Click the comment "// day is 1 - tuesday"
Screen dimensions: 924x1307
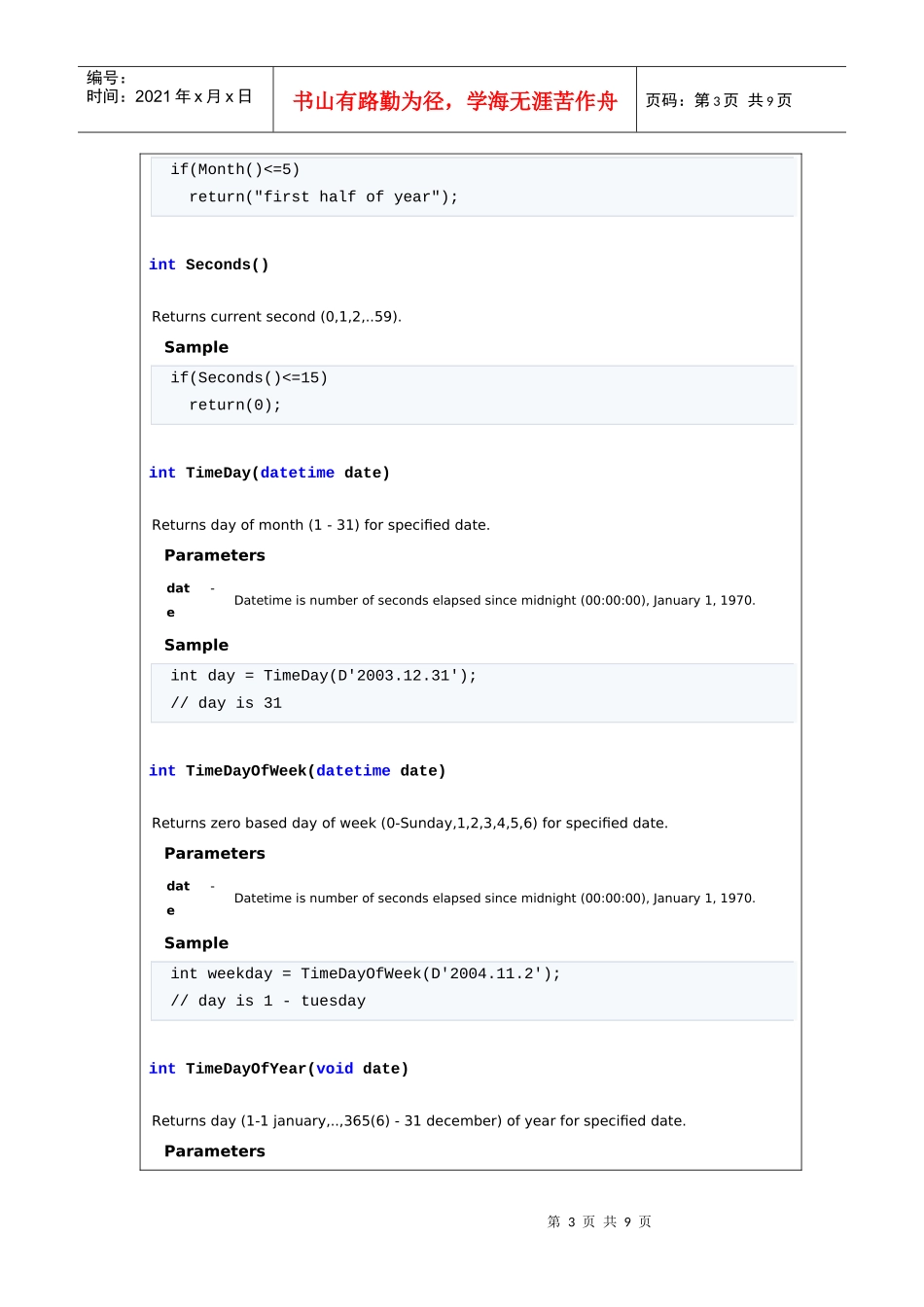coord(268,1001)
